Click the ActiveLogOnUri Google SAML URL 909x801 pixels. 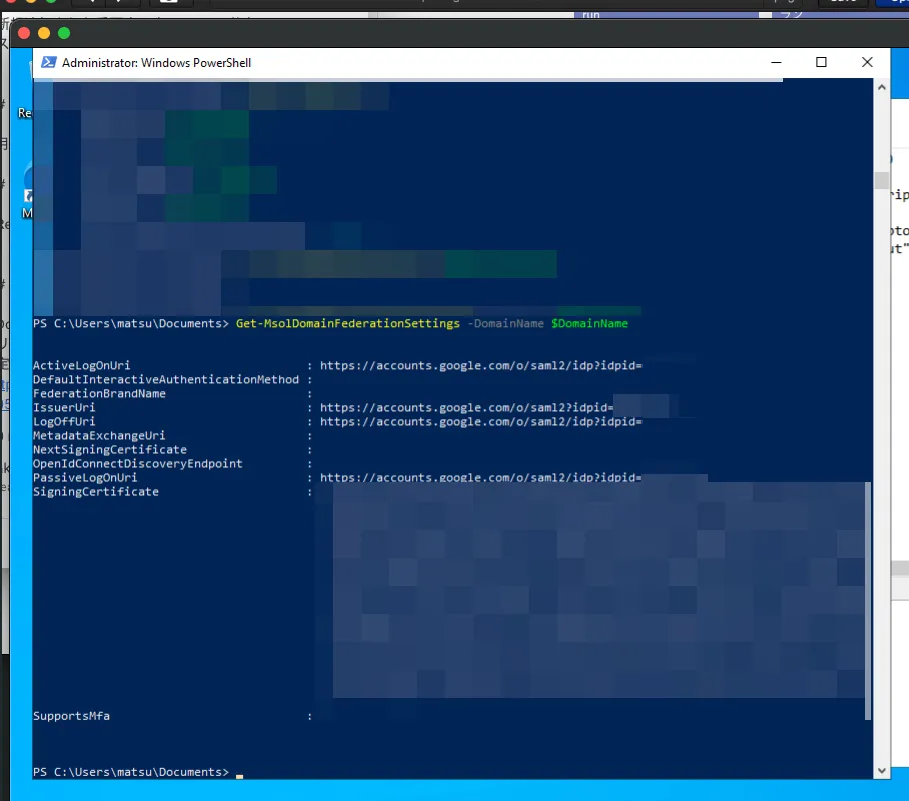tap(480, 366)
